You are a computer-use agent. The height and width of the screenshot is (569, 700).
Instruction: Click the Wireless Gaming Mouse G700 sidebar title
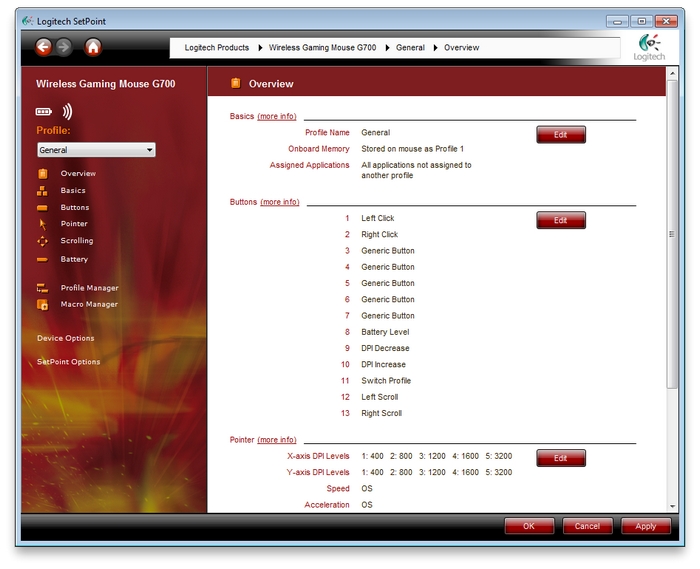pos(106,84)
